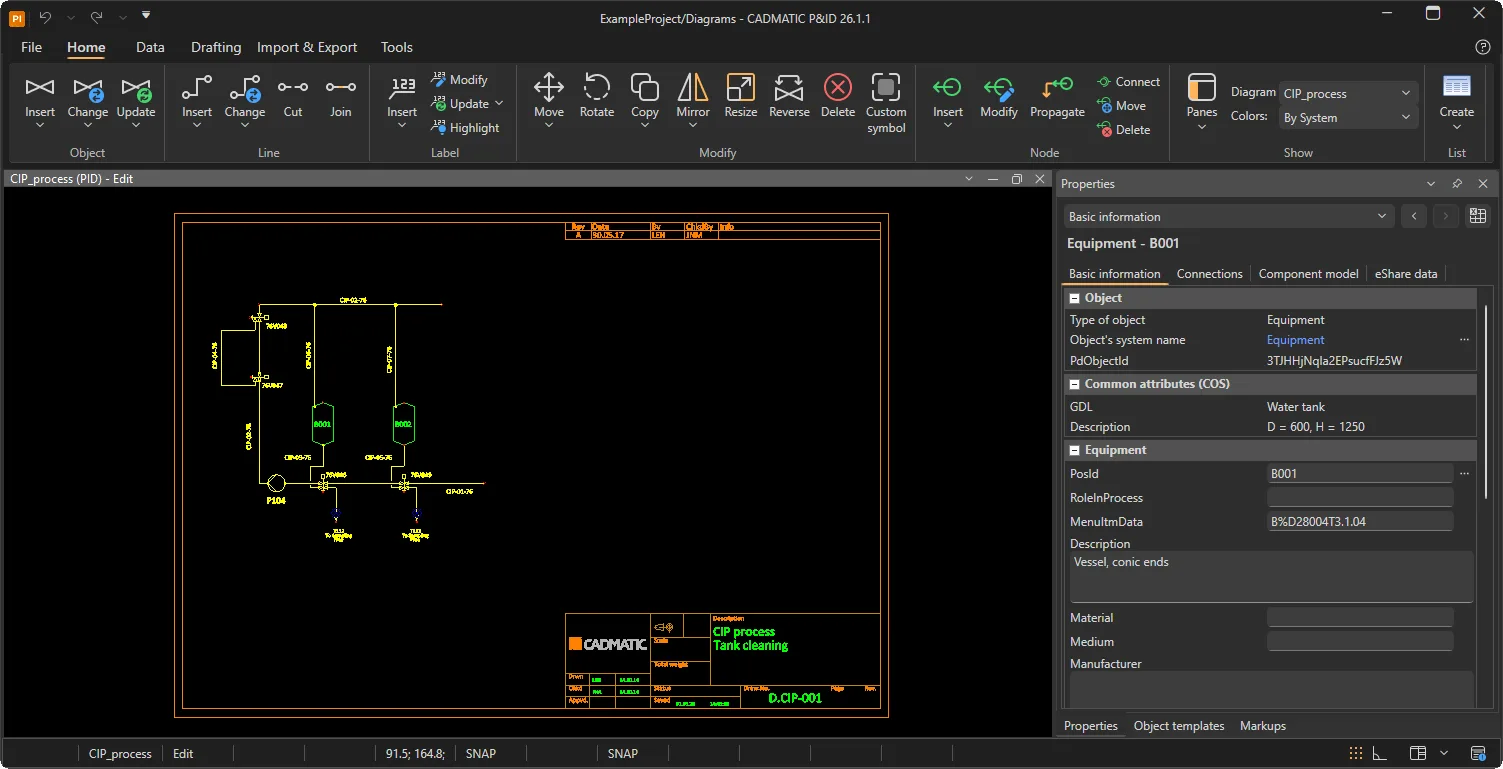Select the Rotate tool

tap(597, 97)
